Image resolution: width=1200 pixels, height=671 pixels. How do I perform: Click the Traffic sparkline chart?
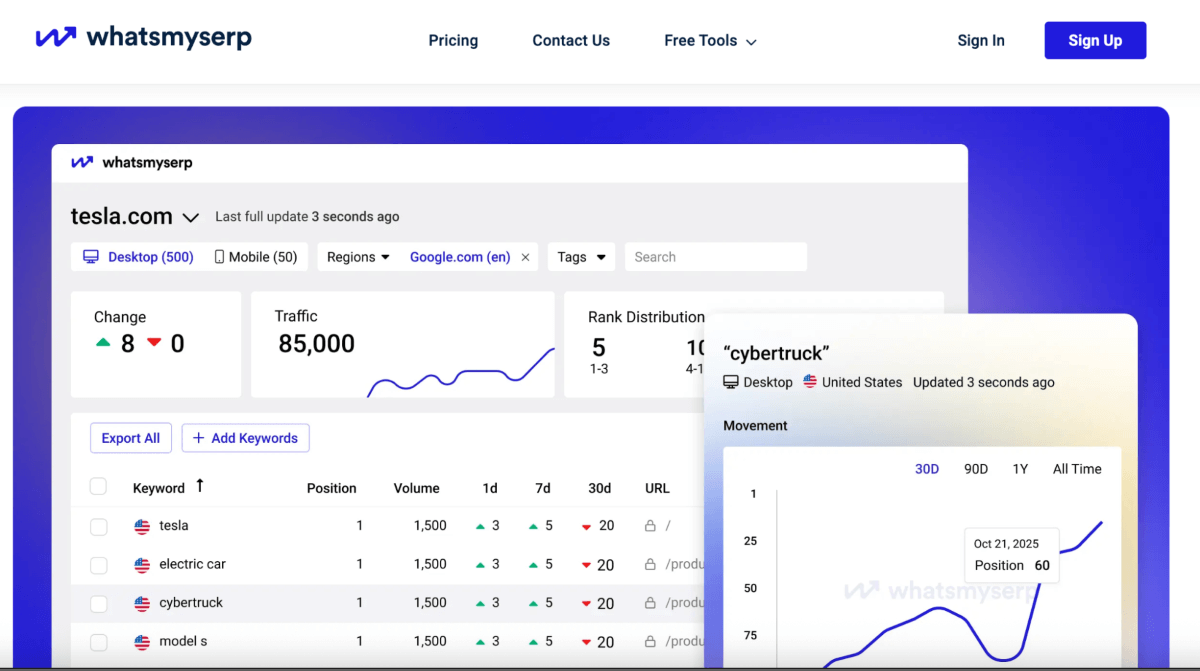tap(461, 373)
